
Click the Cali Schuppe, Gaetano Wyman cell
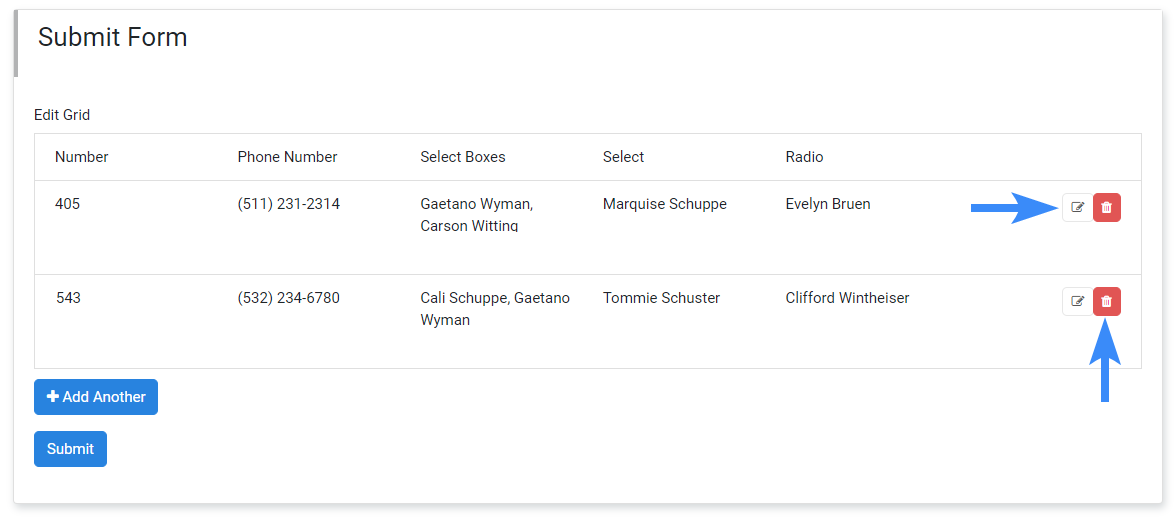pyautogui.click(x=495, y=308)
